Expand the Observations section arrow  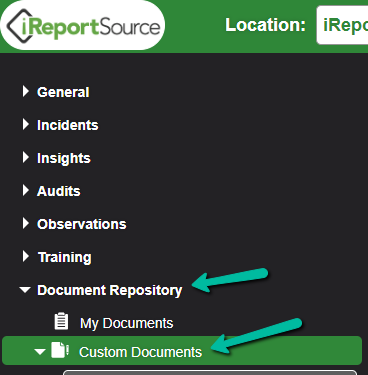pos(26,223)
